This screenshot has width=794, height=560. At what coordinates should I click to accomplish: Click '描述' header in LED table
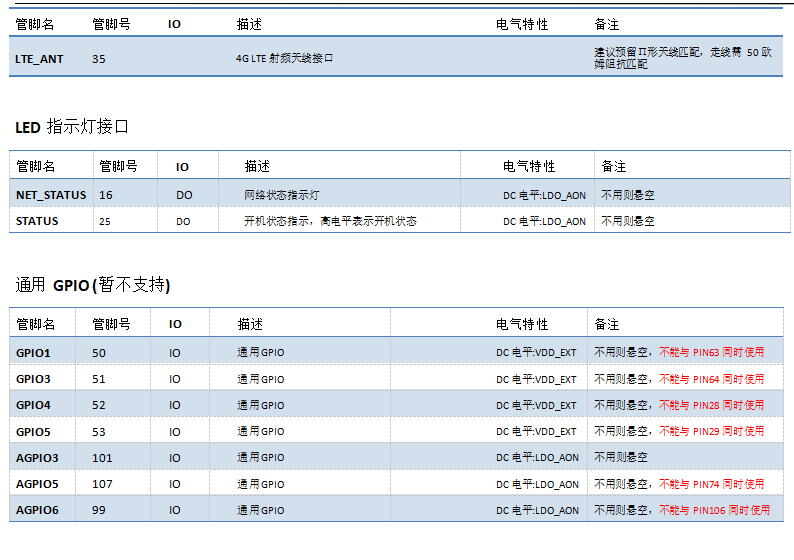[257, 166]
